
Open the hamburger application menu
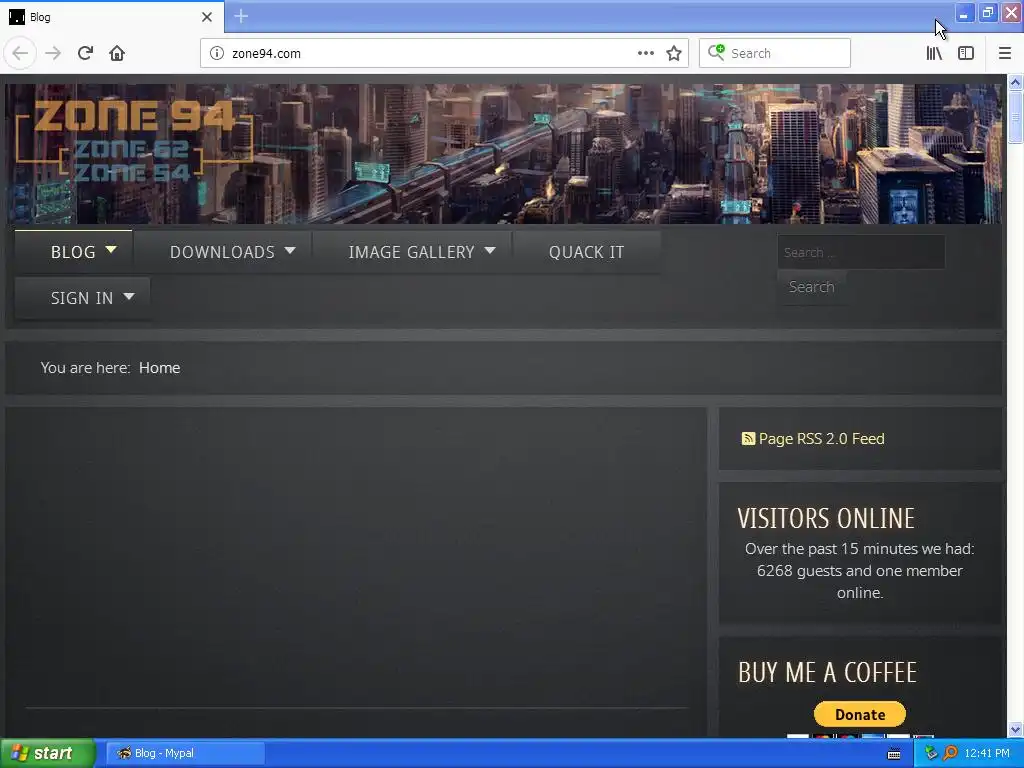[x=1004, y=53]
